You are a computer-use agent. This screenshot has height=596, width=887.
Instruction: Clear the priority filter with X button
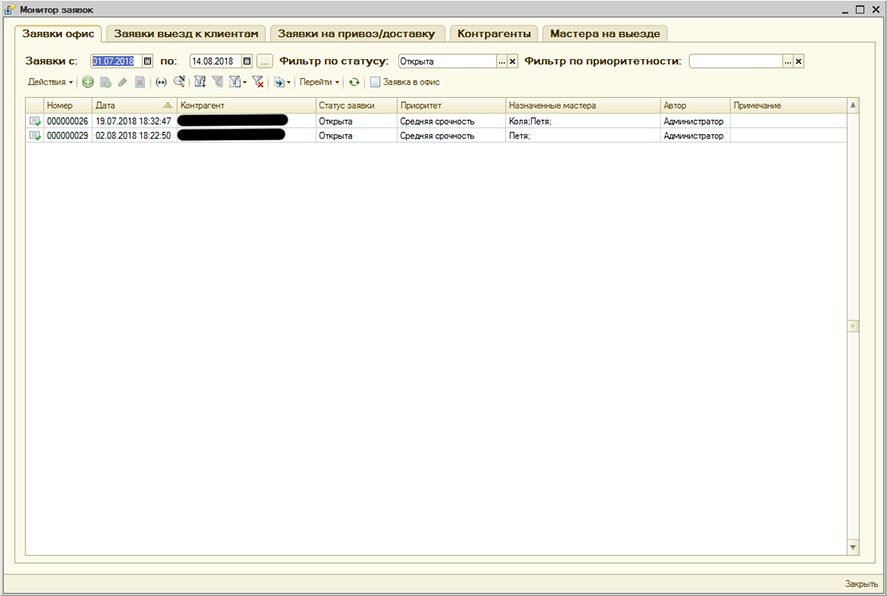[798, 61]
